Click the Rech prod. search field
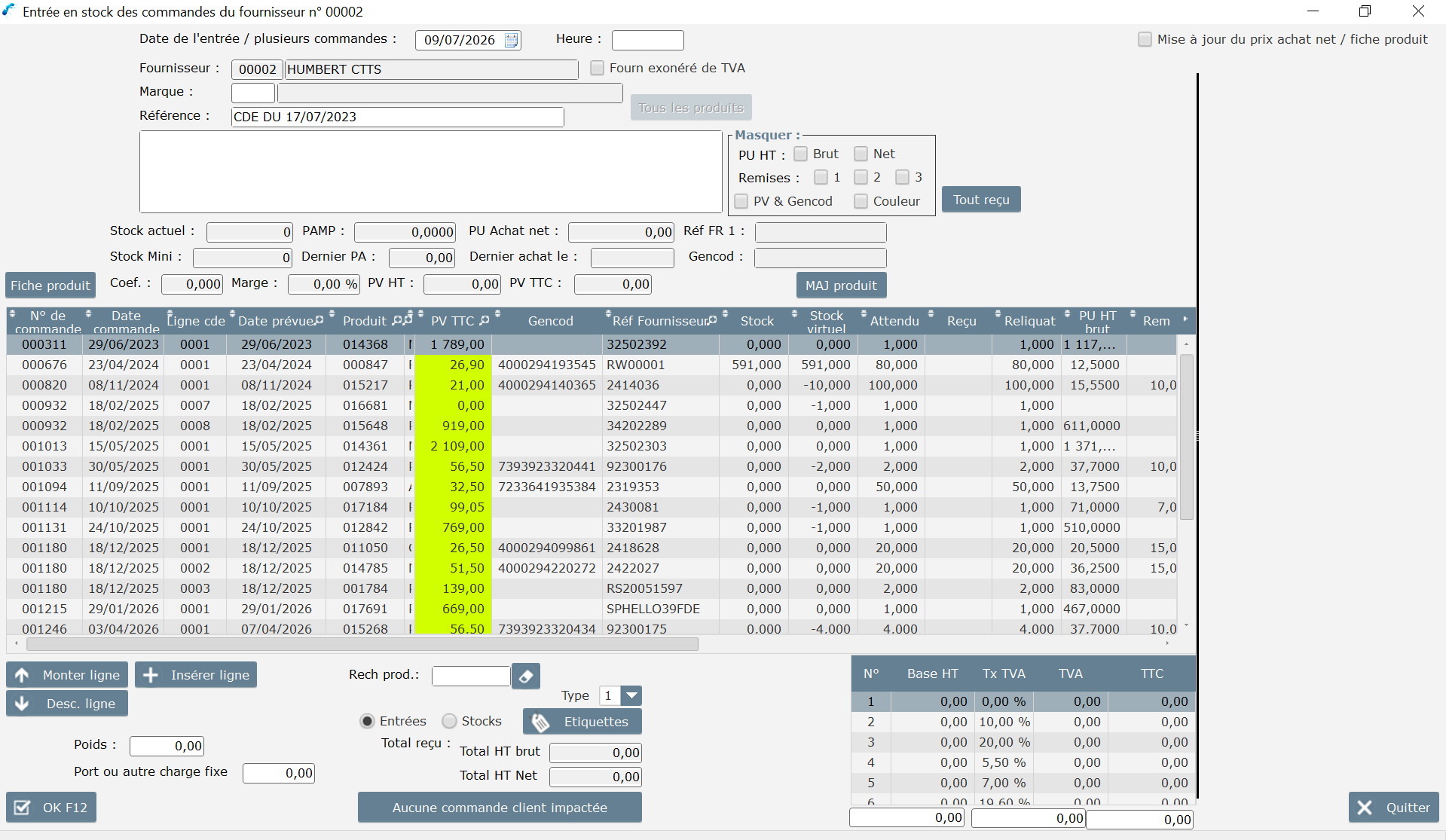The width and height of the screenshot is (1446, 840). [x=471, y=676]
